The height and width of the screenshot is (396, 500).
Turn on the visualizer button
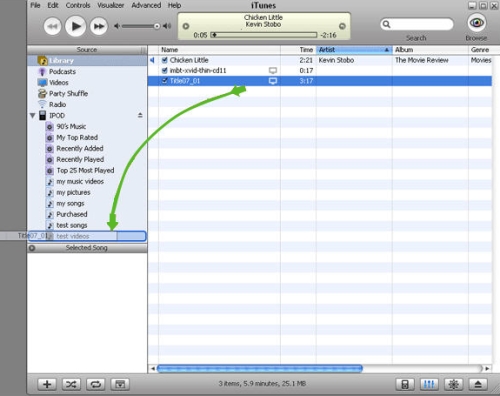pyautogui.click(x=454, y=384)
